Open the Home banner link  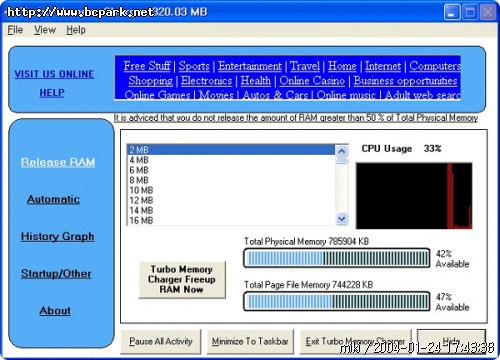[342, 66]
